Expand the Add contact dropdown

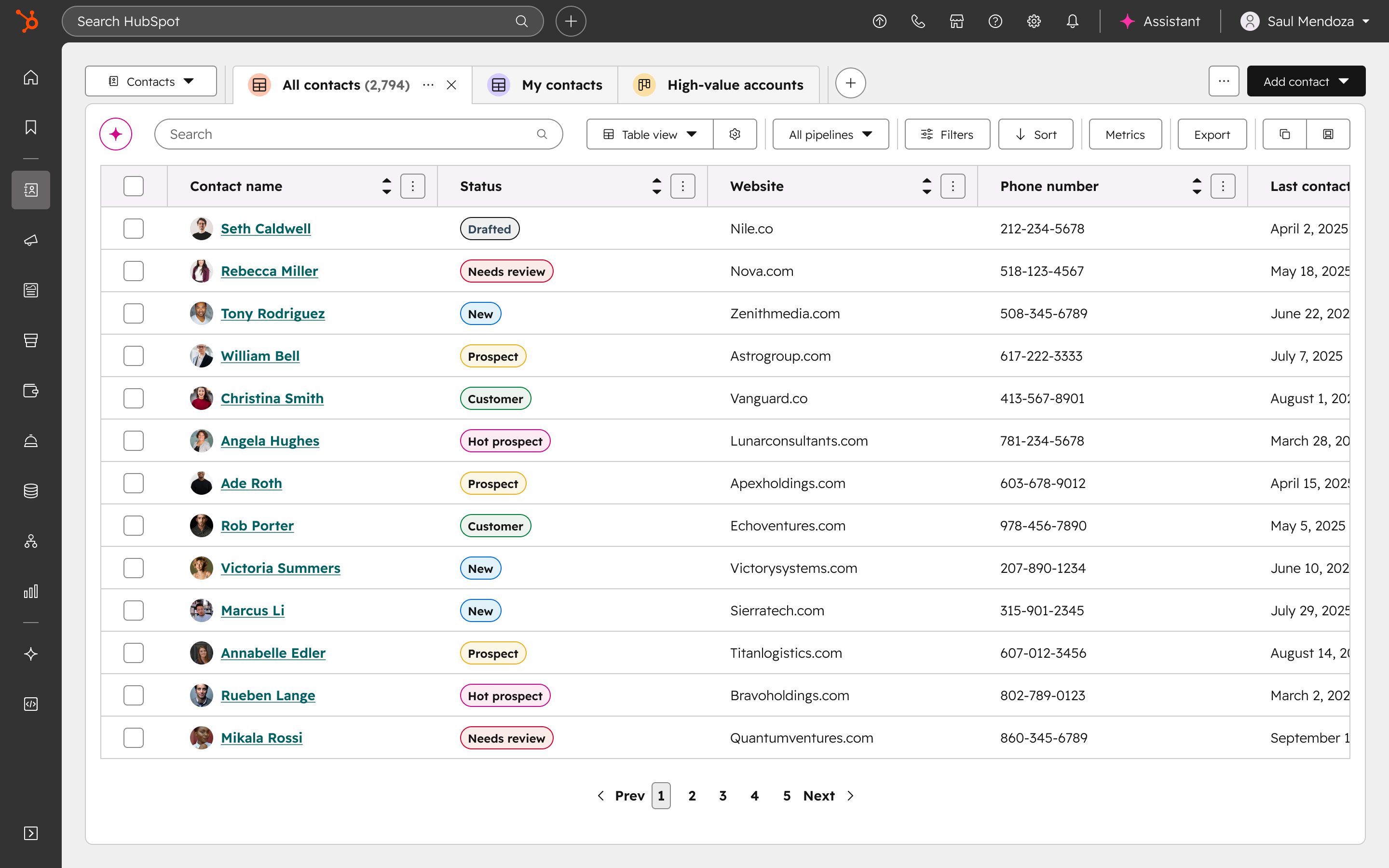(x=1305, y=81)
